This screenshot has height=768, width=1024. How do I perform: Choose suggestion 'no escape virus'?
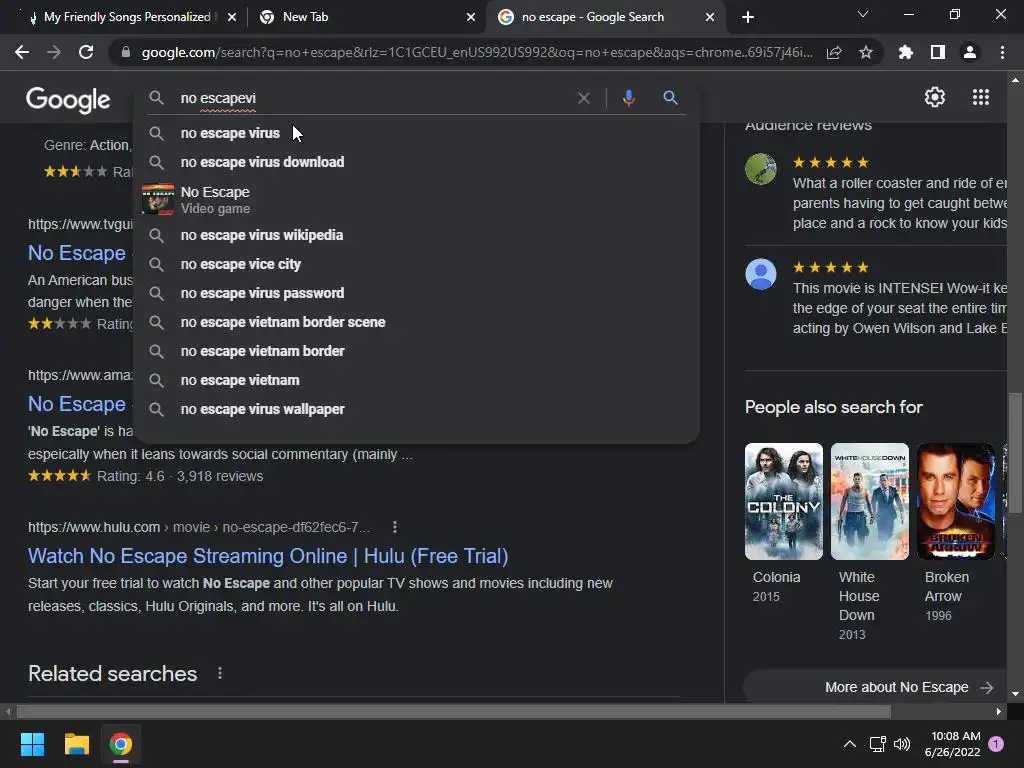point(416,133)
